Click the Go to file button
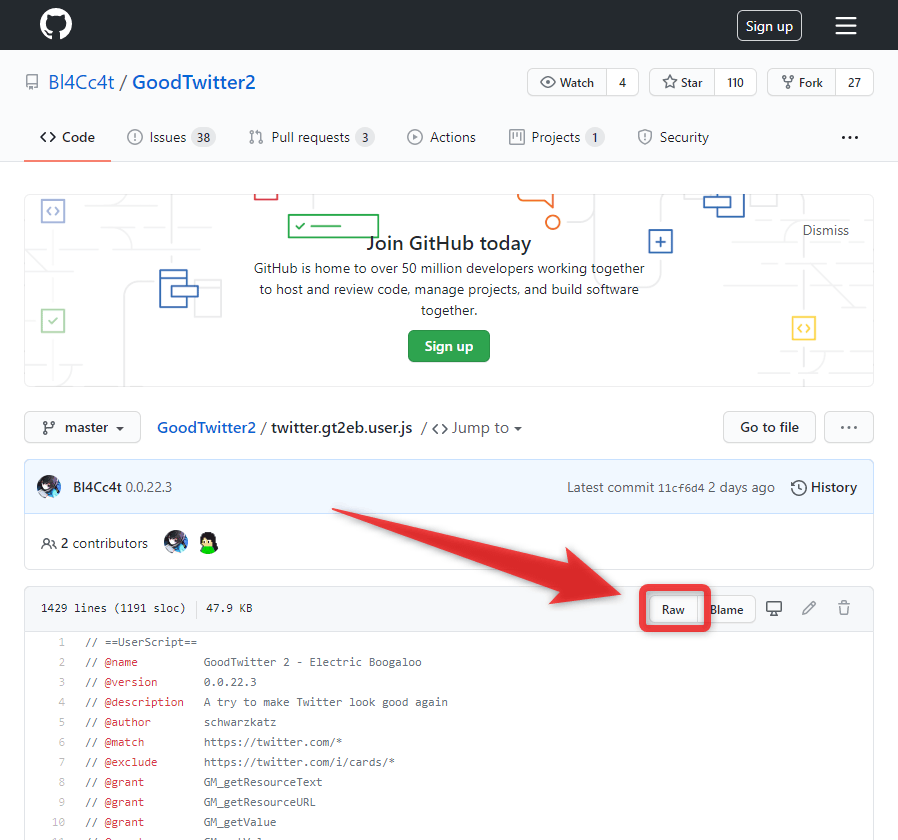 coord(769,427)
